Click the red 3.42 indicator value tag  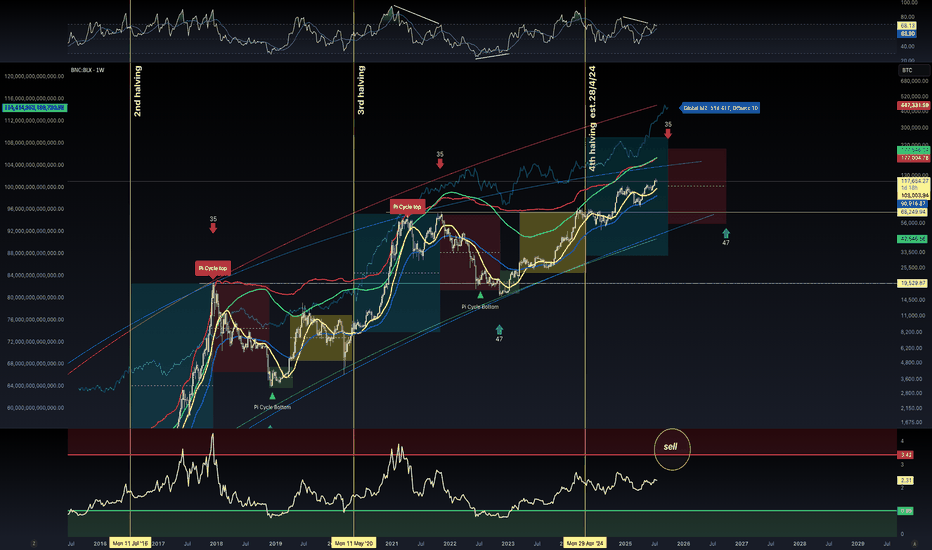[906, 455]
